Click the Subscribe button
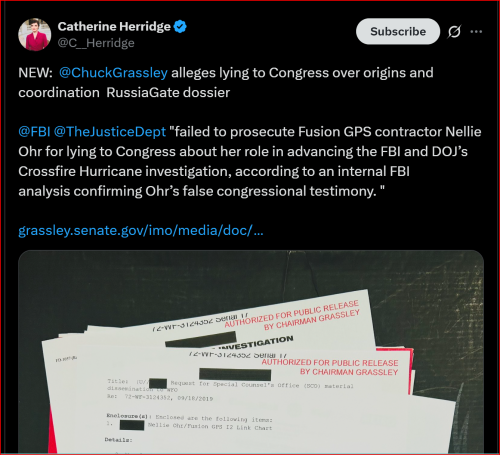Screen dimensions: 500x455 coord(398,31)
